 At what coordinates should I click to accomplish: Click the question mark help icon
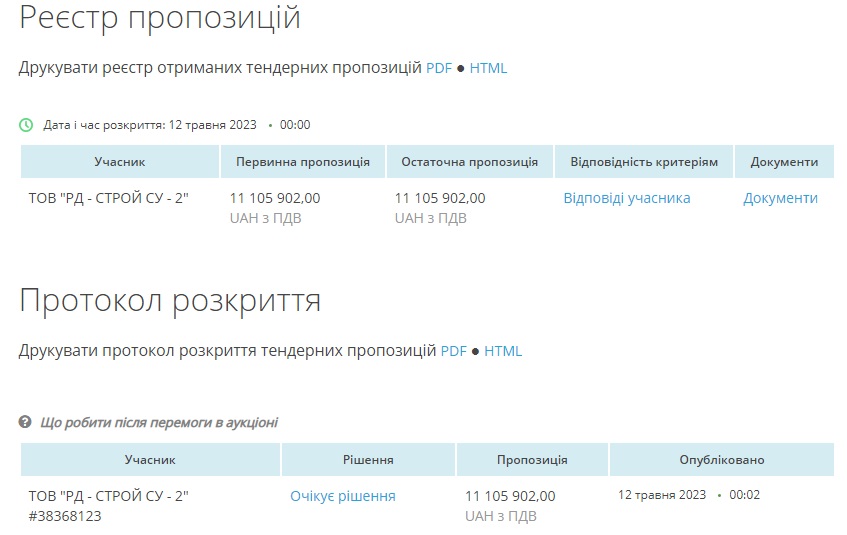[25, 422]
